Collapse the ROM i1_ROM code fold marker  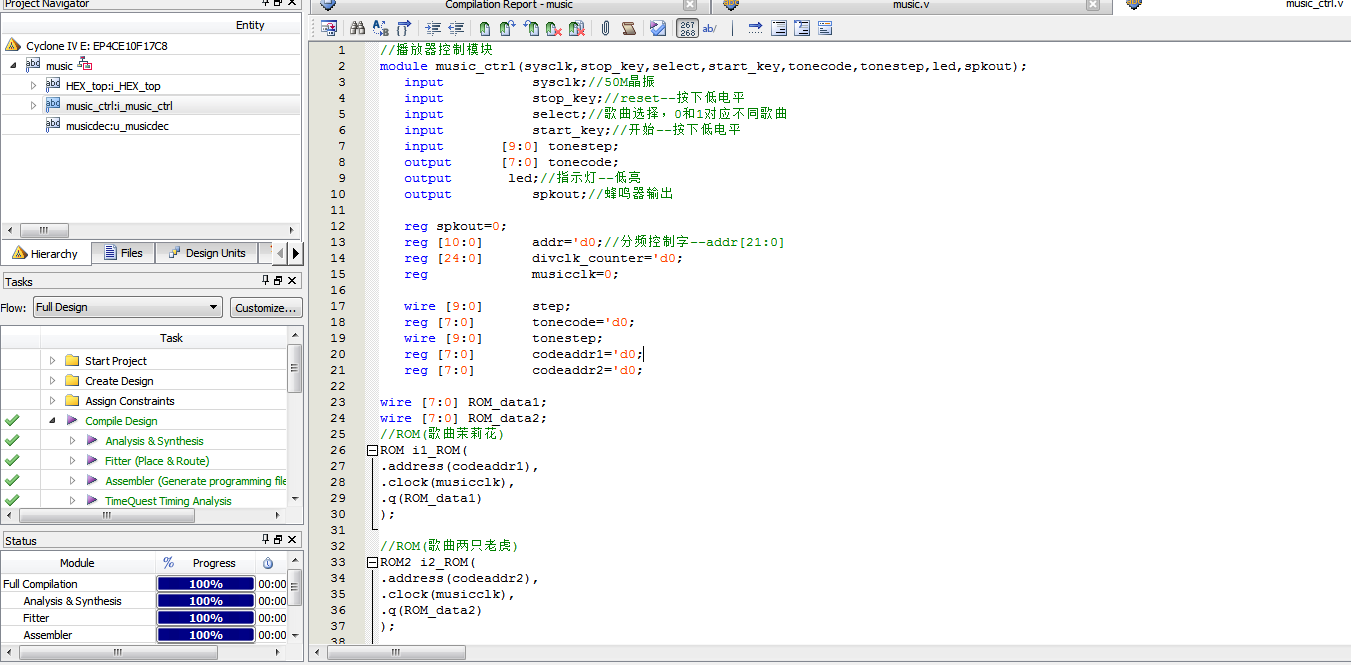(x=373, y=450)
